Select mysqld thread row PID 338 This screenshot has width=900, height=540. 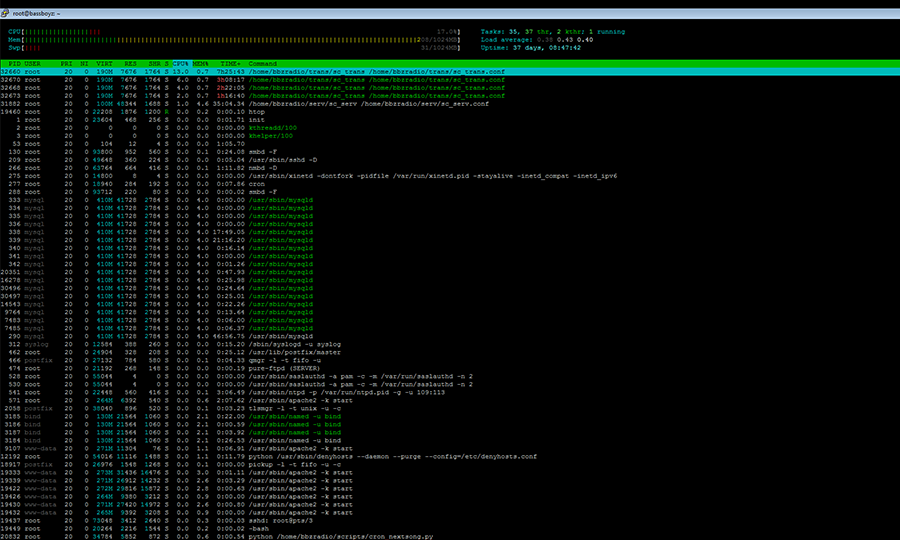(450, 232)
